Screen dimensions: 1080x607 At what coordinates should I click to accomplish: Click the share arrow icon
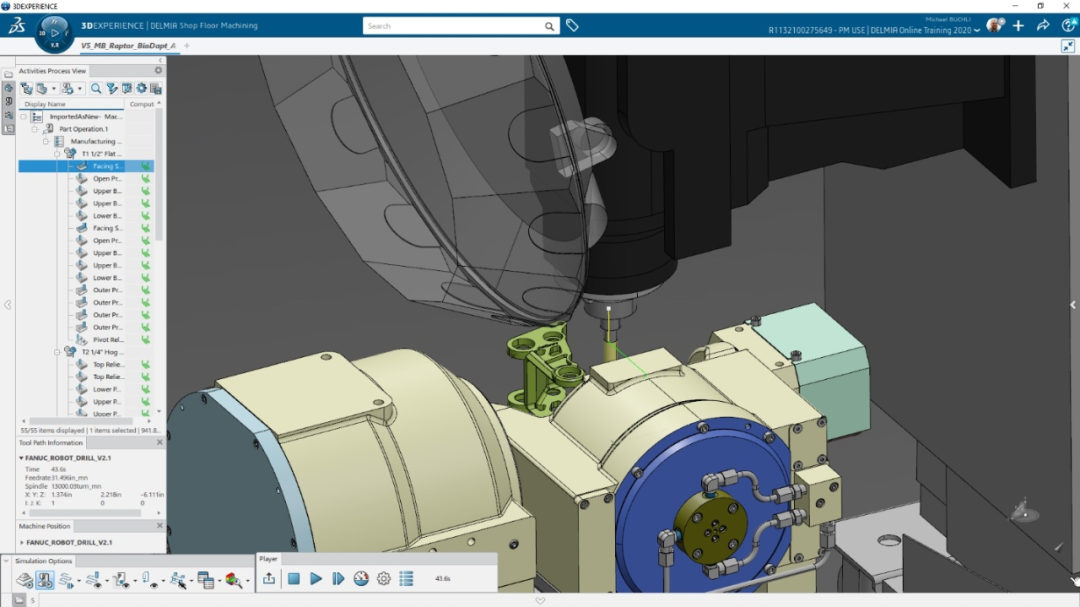pos(1043,25)
